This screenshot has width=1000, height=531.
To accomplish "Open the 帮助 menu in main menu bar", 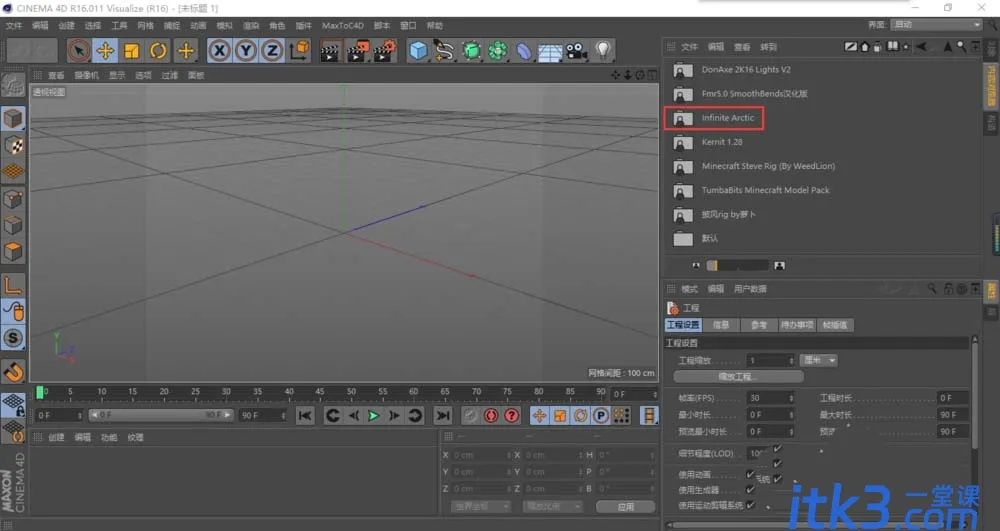I will (434, 25).
